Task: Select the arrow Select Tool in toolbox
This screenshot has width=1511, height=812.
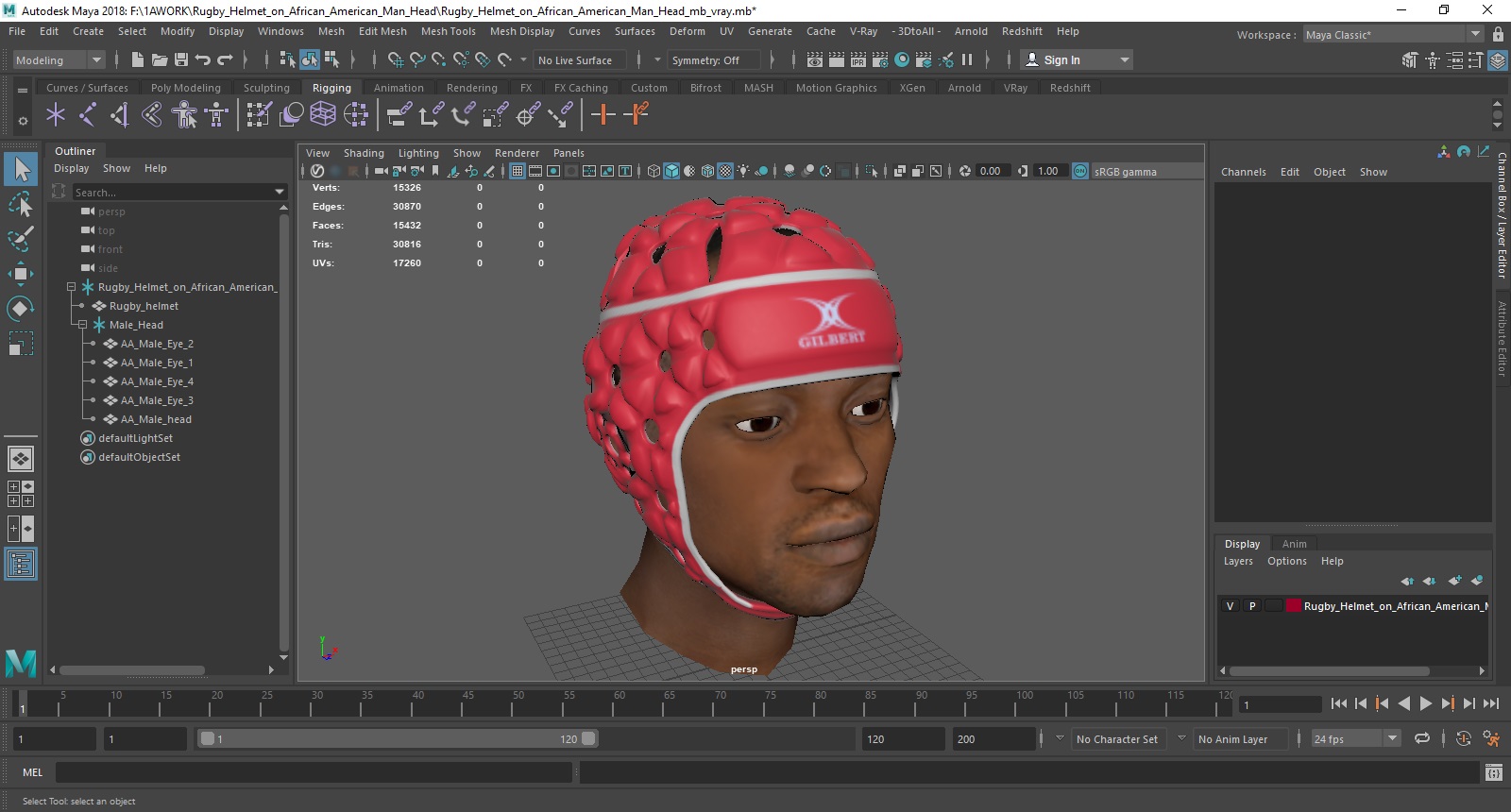Action: click(x=21, y=169)
